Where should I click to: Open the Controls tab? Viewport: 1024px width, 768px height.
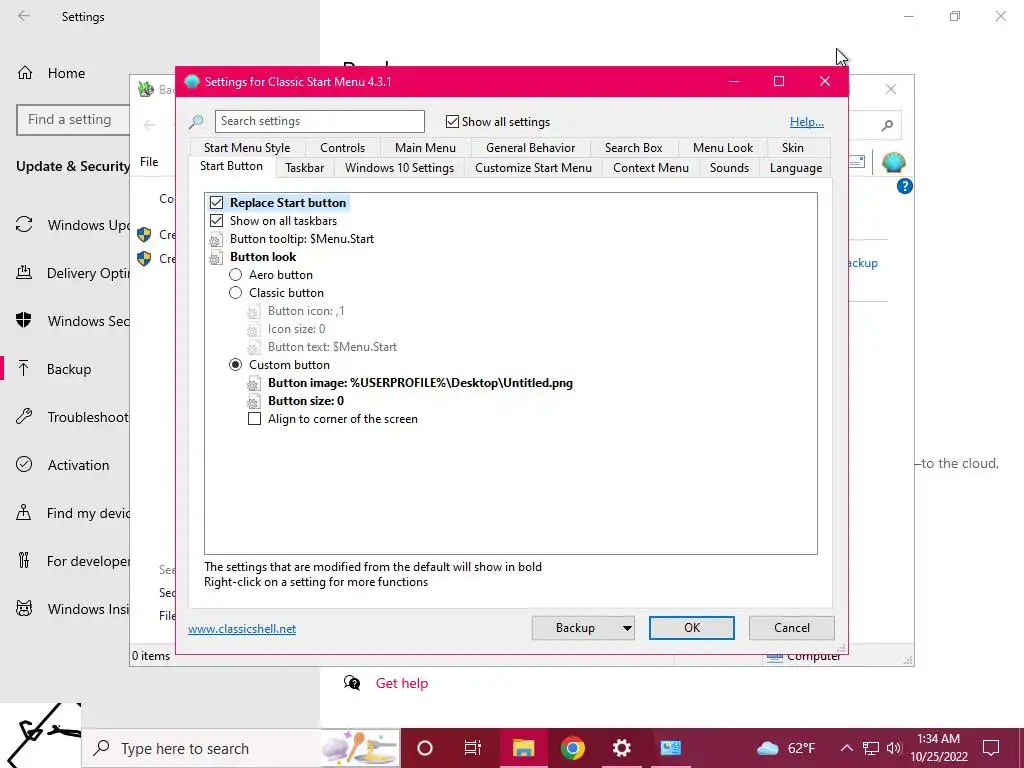tap(342, 148)
